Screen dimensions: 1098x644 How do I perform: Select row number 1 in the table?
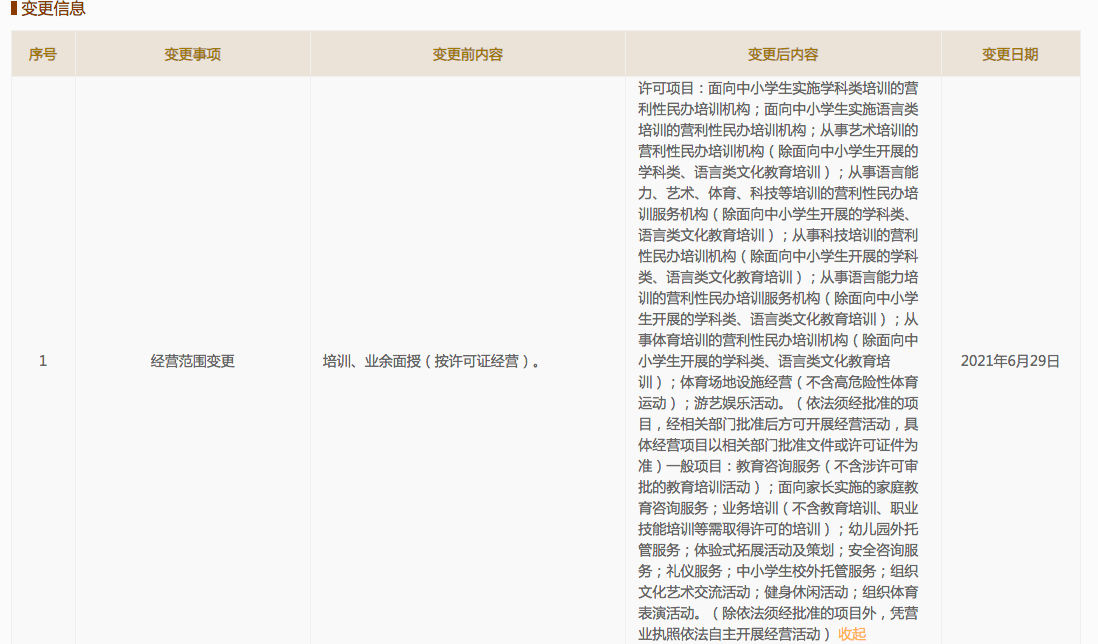point(41,359)
